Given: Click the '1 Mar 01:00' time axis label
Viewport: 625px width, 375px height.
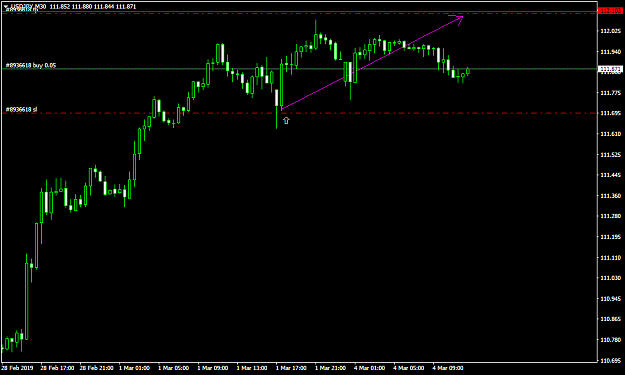Looking at the screenshot, I should click(134, 368).
